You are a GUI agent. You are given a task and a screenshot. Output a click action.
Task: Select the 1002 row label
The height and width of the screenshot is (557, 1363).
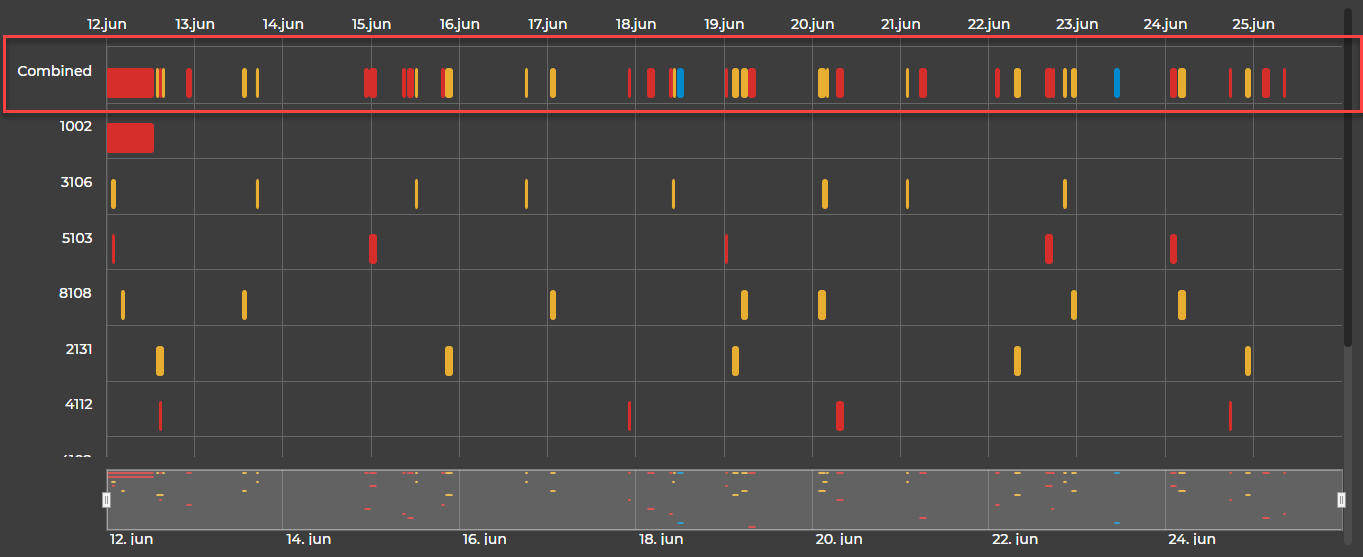click(76, 127)
